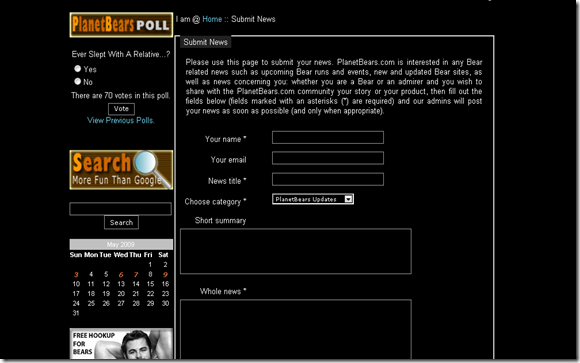580x363 pixels.
Task: Click the 'Your name *' label
Action: 226,139
